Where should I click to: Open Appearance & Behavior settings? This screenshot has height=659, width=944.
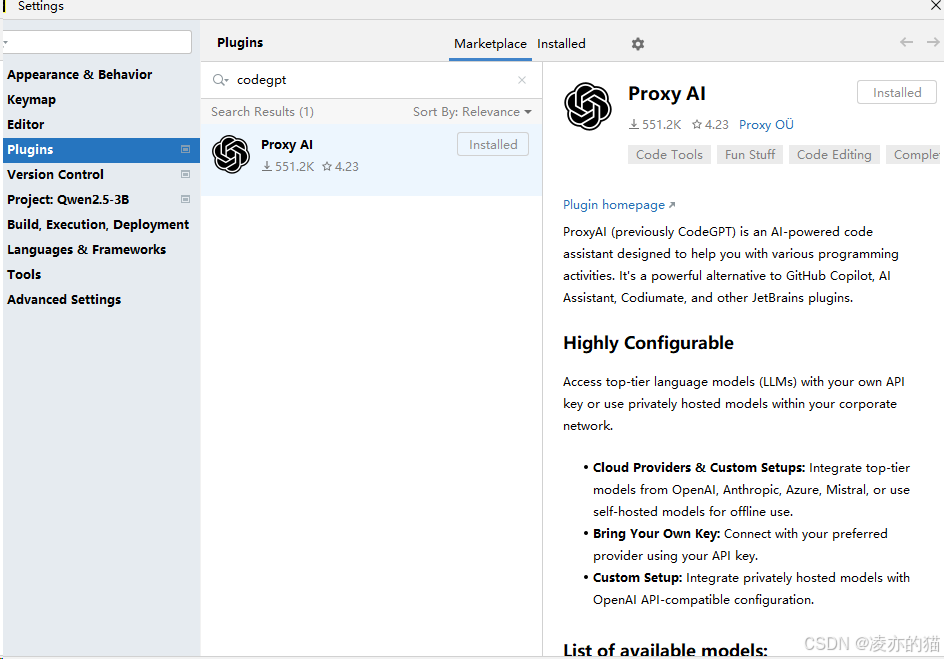79,75
